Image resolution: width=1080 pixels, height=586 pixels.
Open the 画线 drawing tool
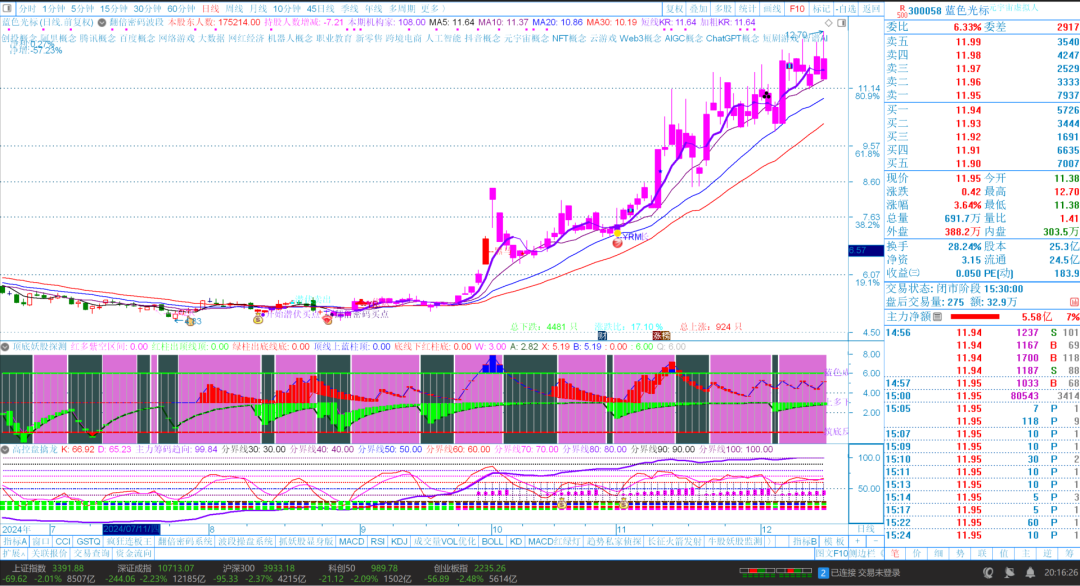(772, 9)
